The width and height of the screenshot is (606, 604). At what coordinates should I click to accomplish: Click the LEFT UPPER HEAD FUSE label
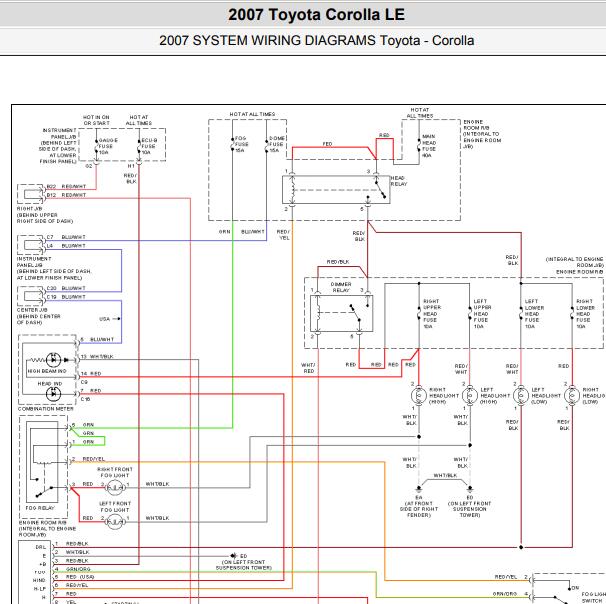[482, 313]
